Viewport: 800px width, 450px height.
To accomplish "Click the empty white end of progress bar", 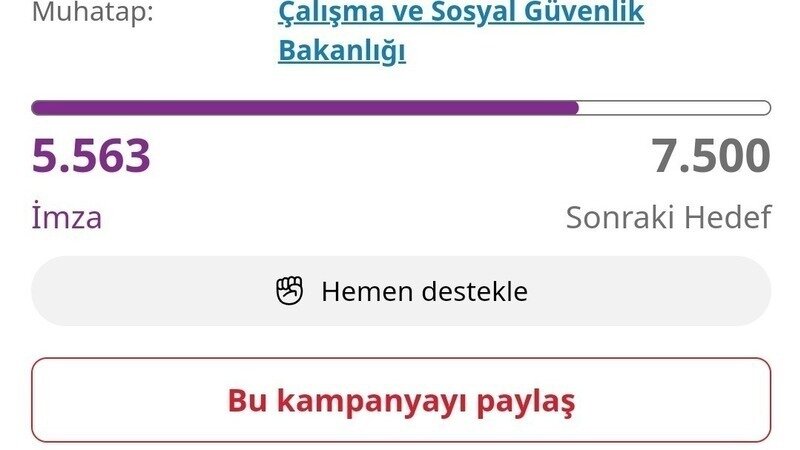I will 674,108.
